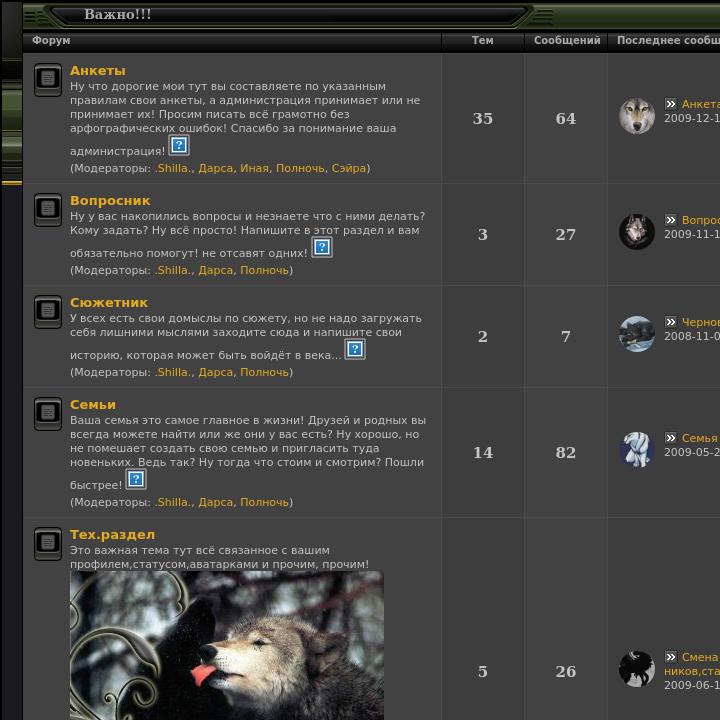
Task: Open moderator Полночь in Вопросник row
Action: (x=264, y=270)
